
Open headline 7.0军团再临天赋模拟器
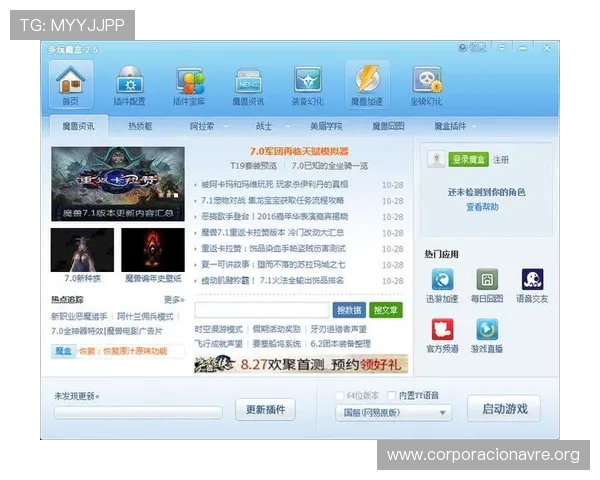pyautogui.click(x=299, y=151)
